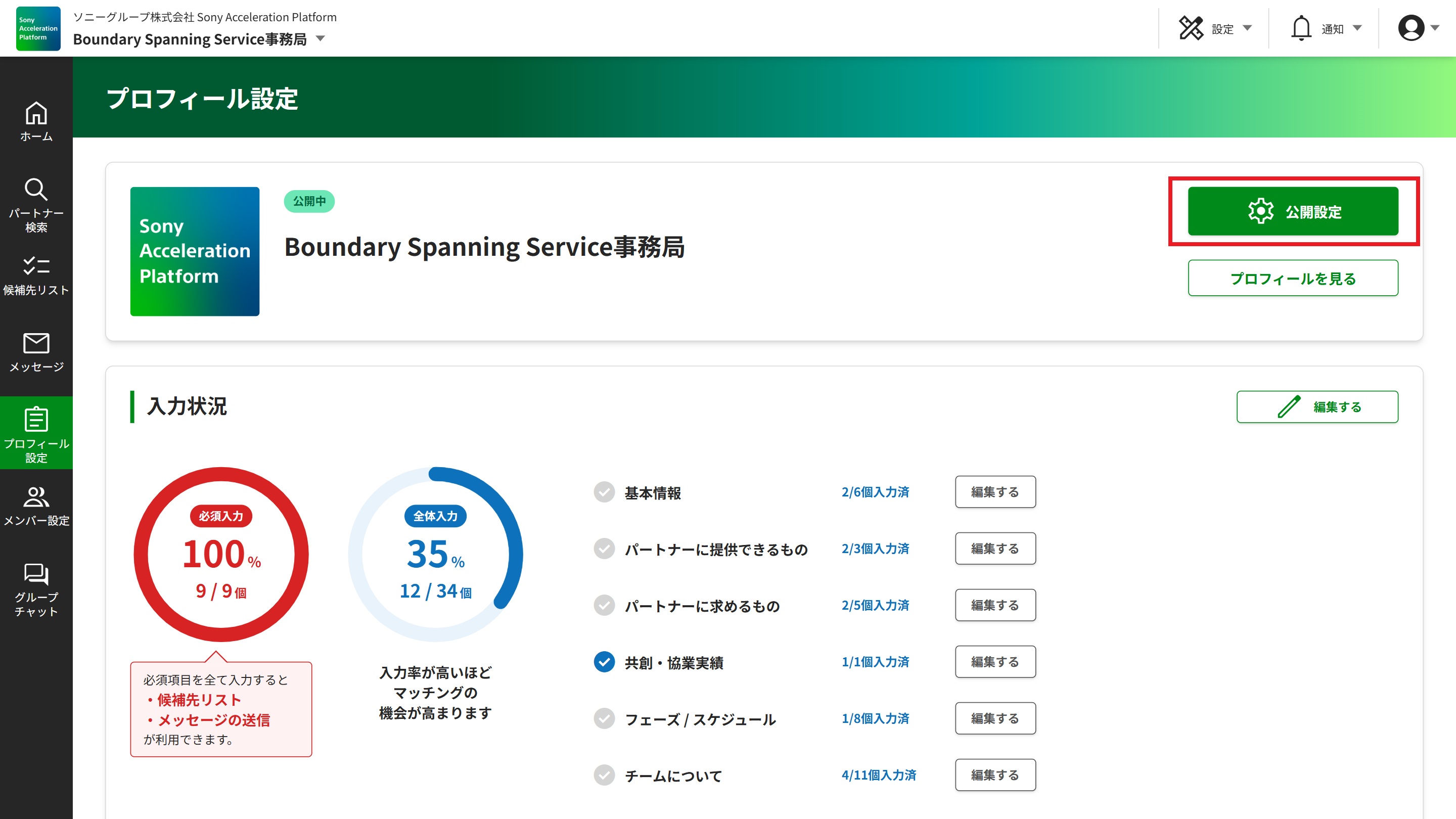This screenshot has height=819, width=1456.
Task: Open group chat (グループチャット) icon
Action: point(36,574)
